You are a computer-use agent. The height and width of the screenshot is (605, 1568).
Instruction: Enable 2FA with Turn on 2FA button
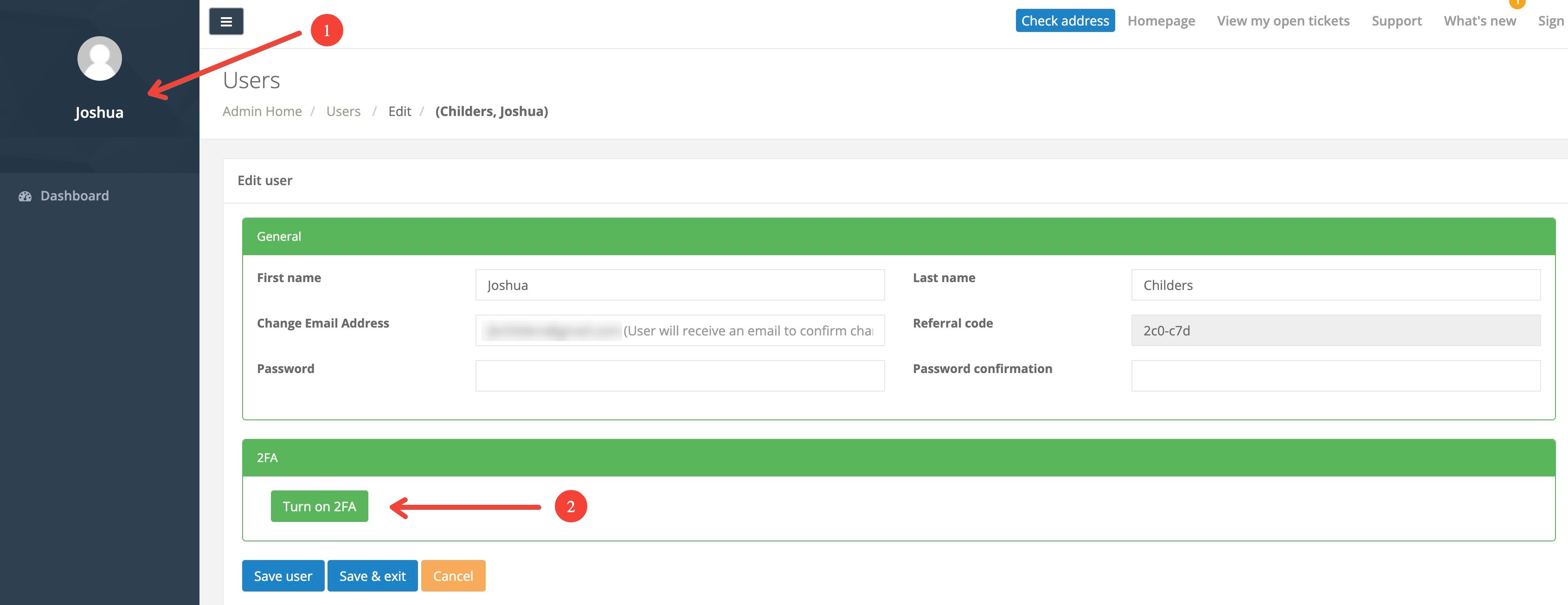[319, 506]
